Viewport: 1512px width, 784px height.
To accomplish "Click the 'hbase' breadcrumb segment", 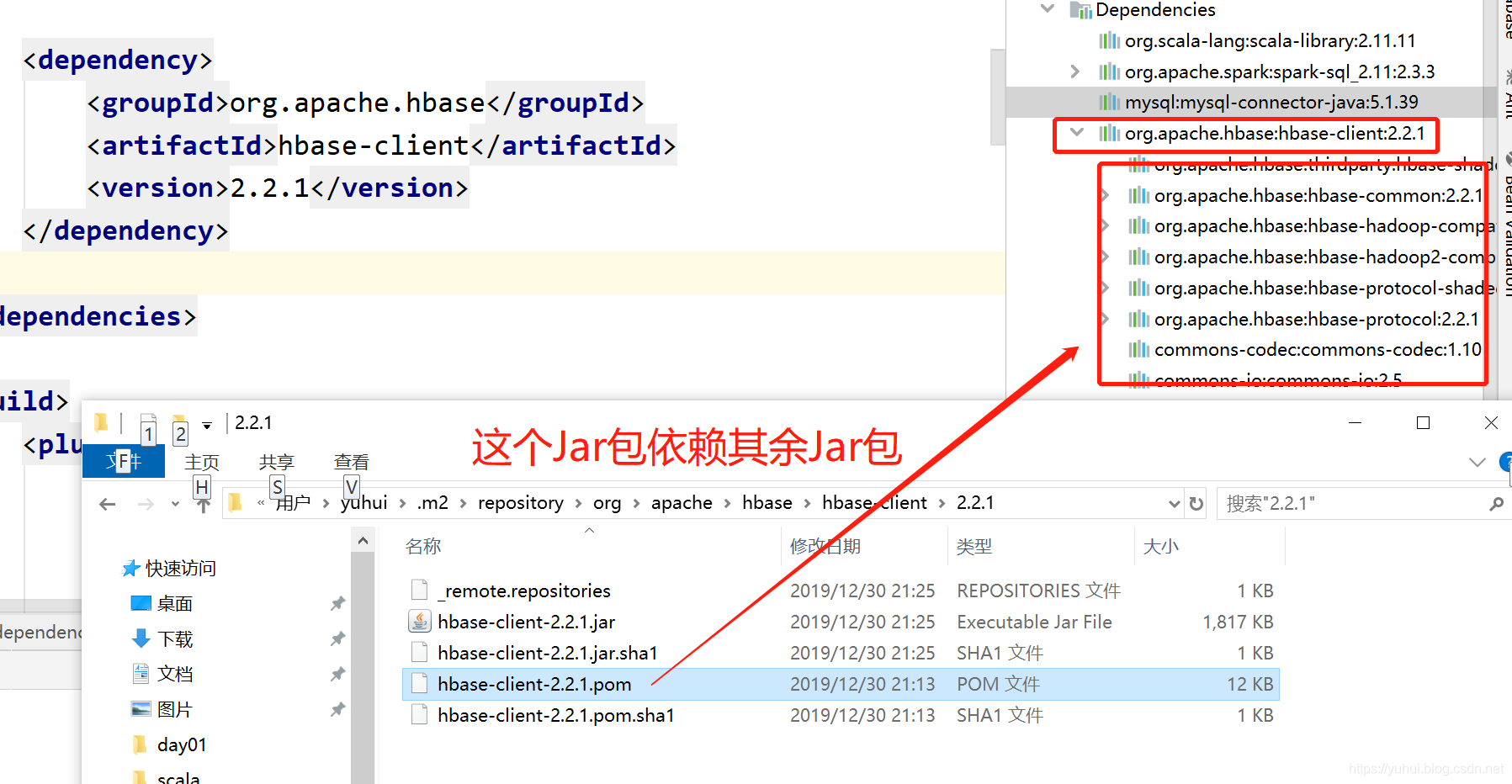I will click(767, 503).
